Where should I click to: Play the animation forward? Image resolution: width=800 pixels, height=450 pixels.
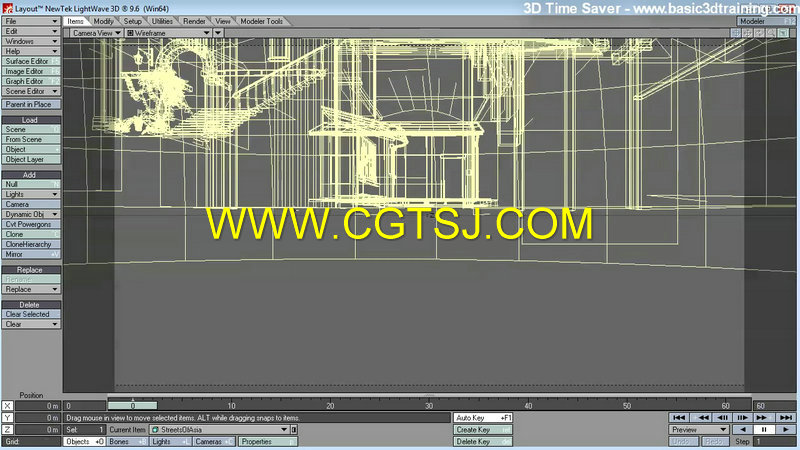click(x=785, y=430)
